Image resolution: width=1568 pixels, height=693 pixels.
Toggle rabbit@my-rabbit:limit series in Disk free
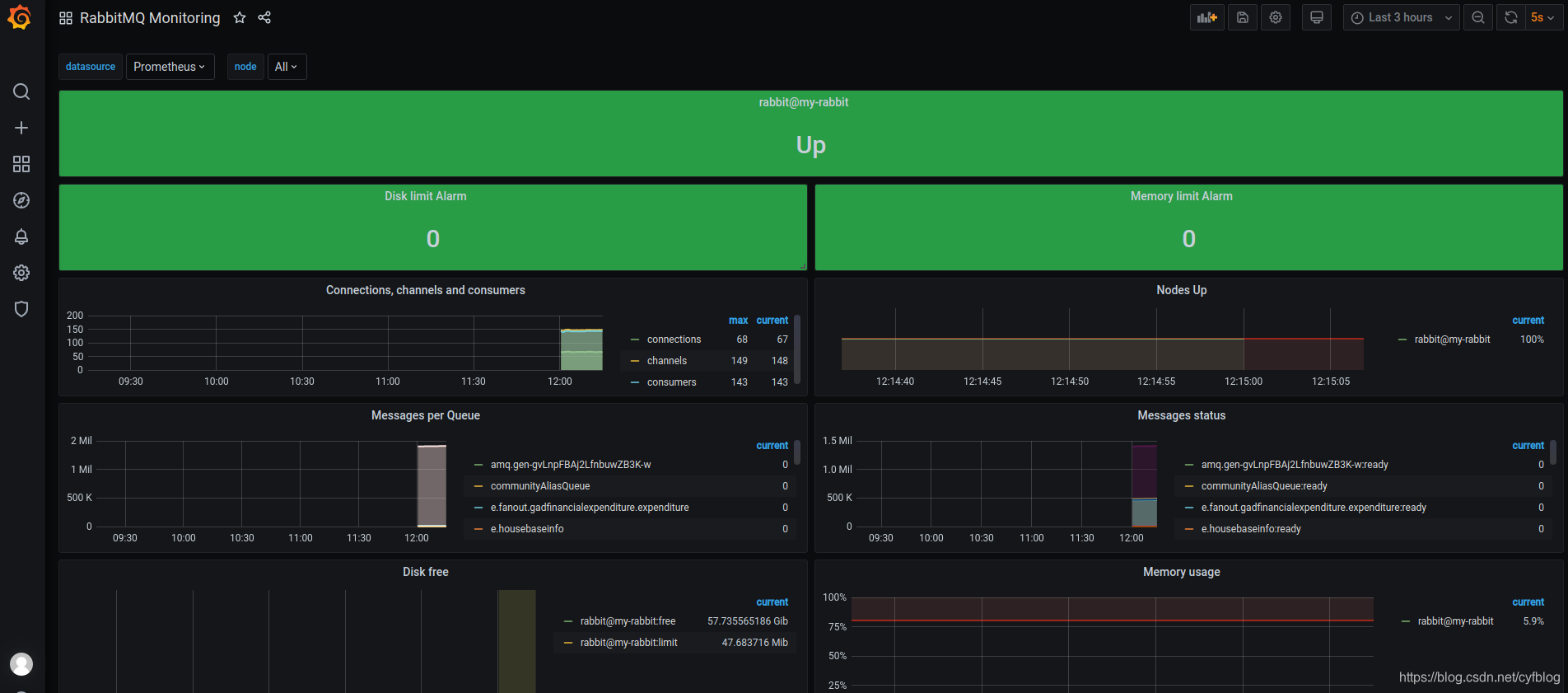pyautogui.click(x=628, y=643)
